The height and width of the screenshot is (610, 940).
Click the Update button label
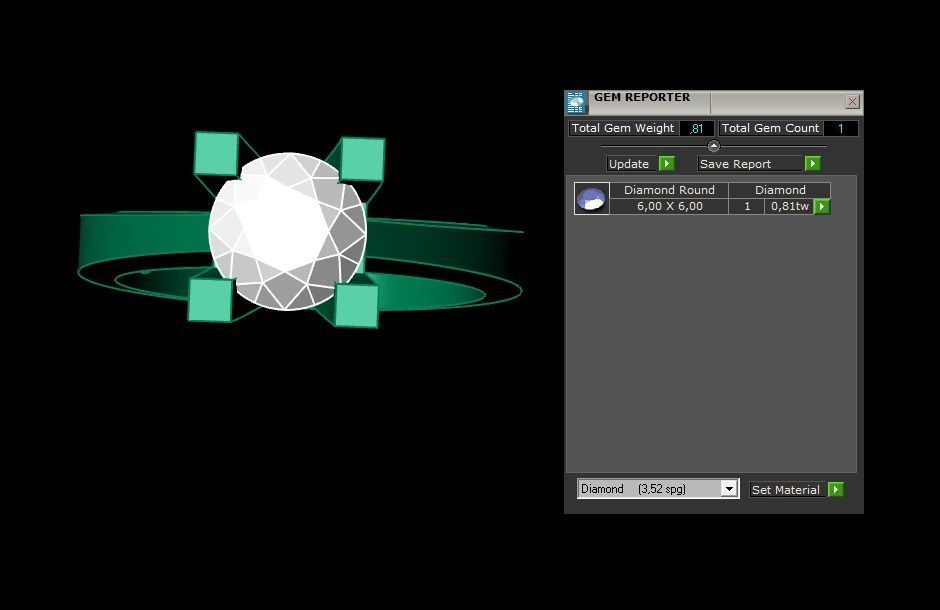632,164
